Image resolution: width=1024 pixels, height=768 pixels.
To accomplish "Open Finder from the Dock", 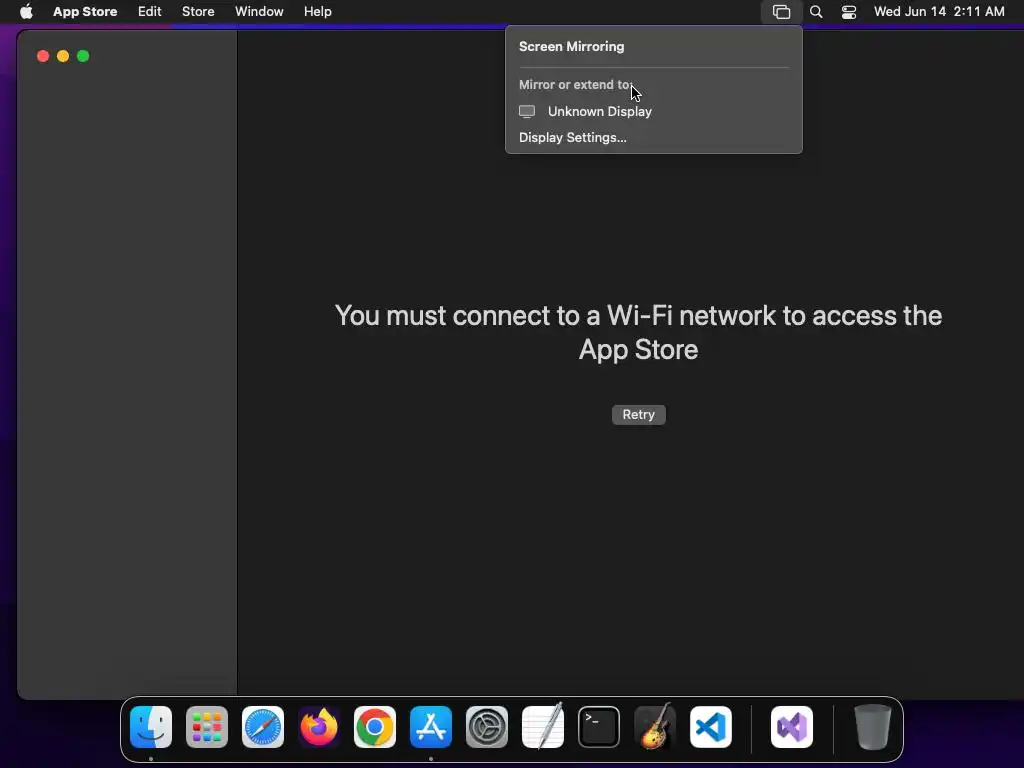I will tap(151, 727).
